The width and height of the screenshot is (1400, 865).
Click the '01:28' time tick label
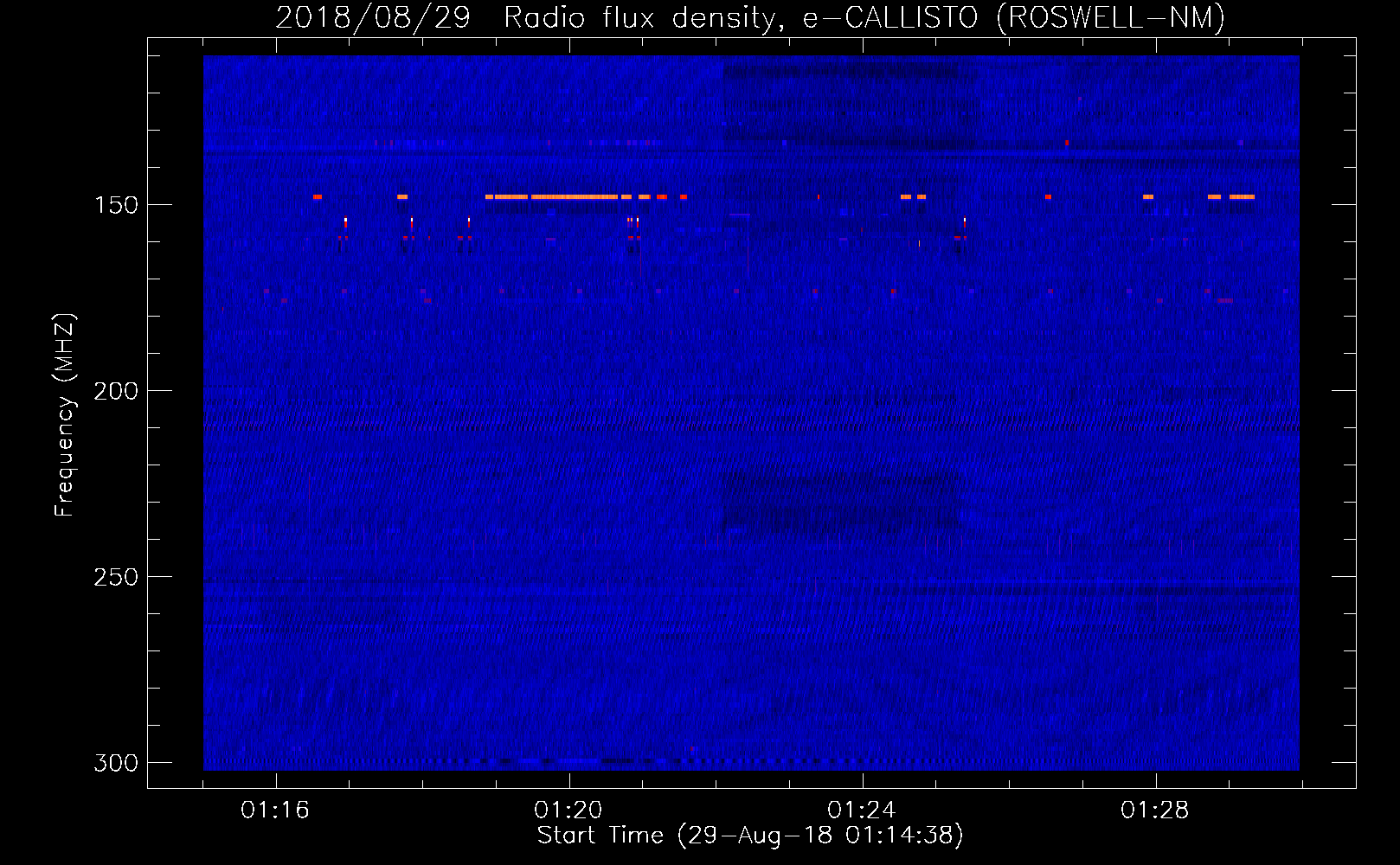pos(1155,811)
